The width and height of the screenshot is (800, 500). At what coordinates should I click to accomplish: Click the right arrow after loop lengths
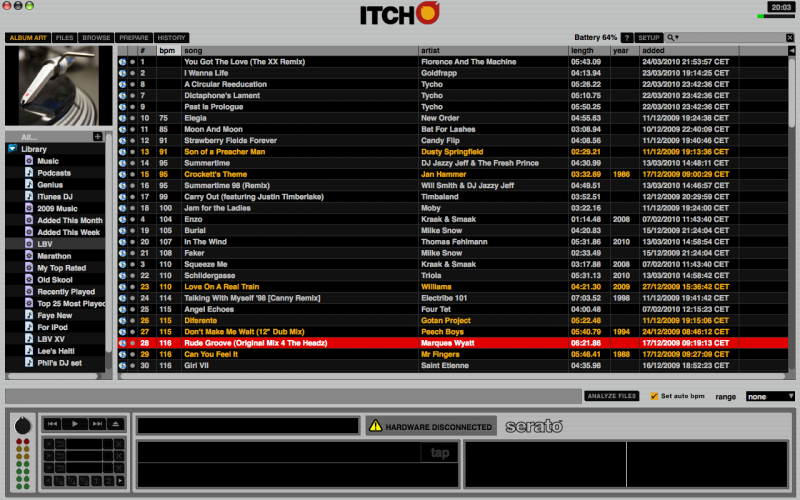pos(120,481)
